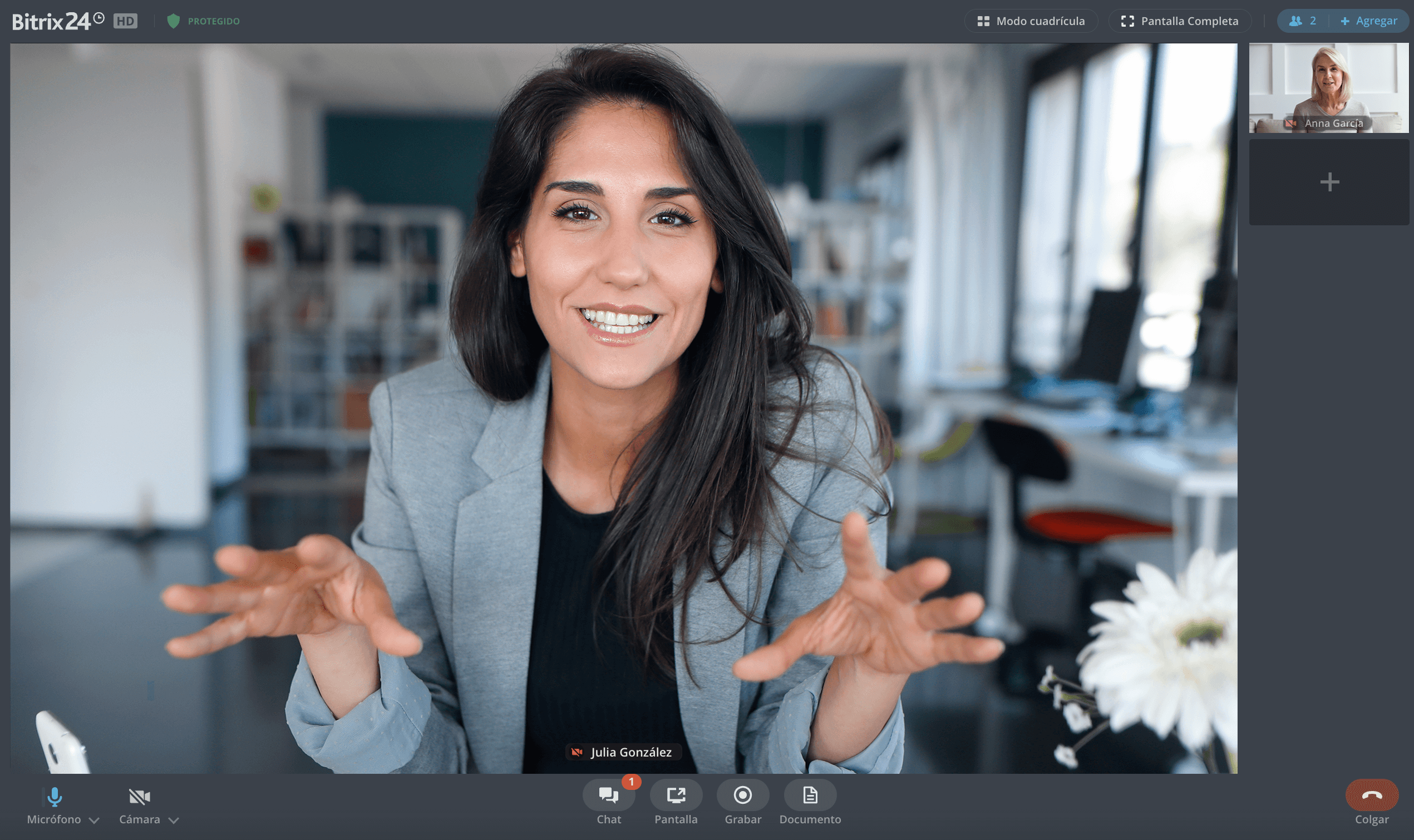Click the Bitrix24 logo
Image resolution: width=1414 pixels, height=840 pixels.
(58, 21)
